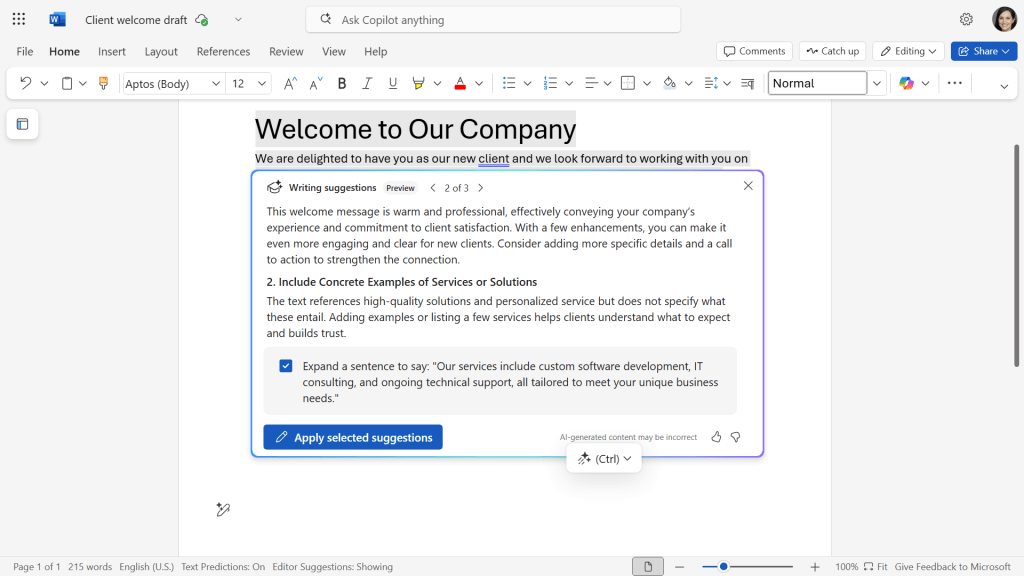Give thumbs up on the suggestion
The height and width of the screenshot is (576, 1024).
(716, 437)
